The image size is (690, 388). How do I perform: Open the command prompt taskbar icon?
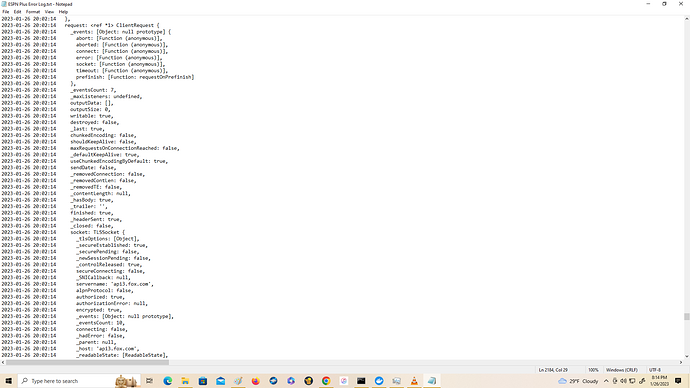[x=361, y=381]
